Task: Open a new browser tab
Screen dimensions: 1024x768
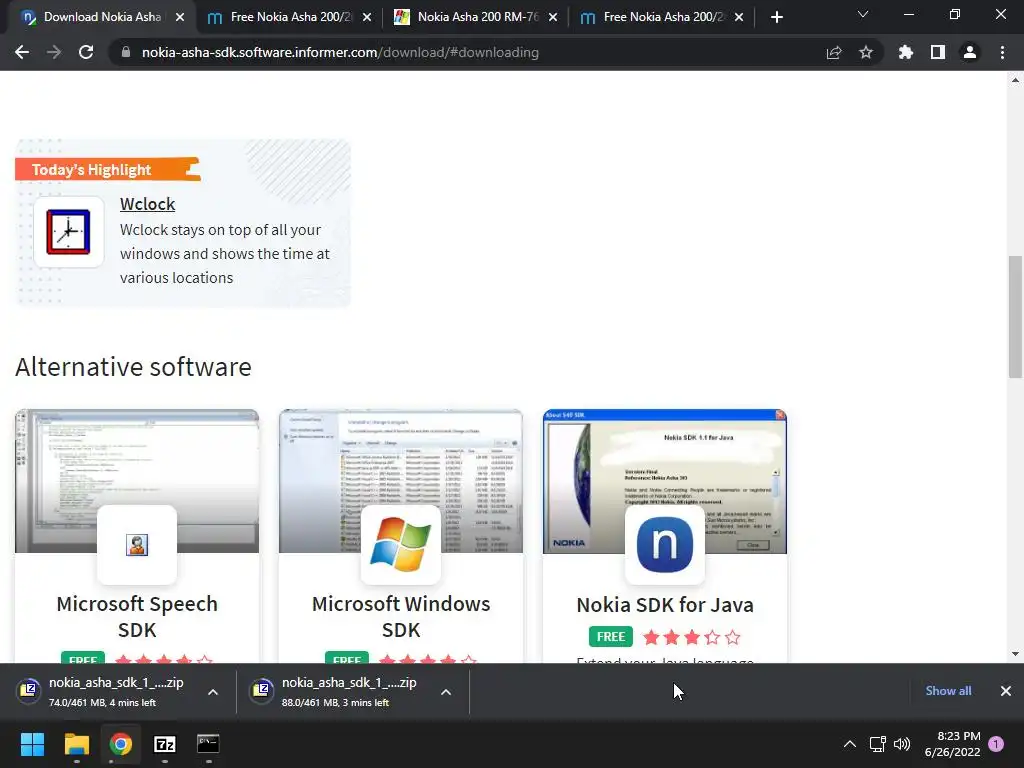Action: [x=776, y=17]
